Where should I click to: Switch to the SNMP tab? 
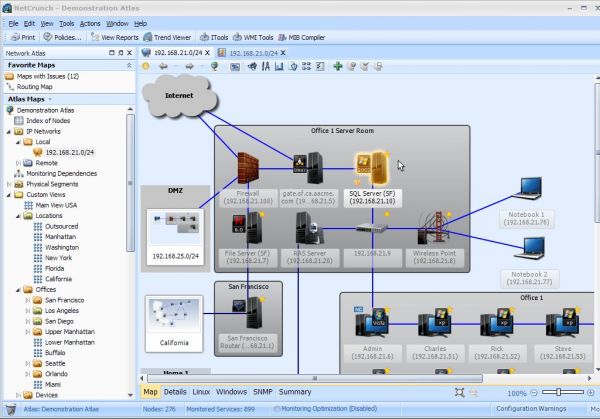pyautogui.click(x=262, y=392)
